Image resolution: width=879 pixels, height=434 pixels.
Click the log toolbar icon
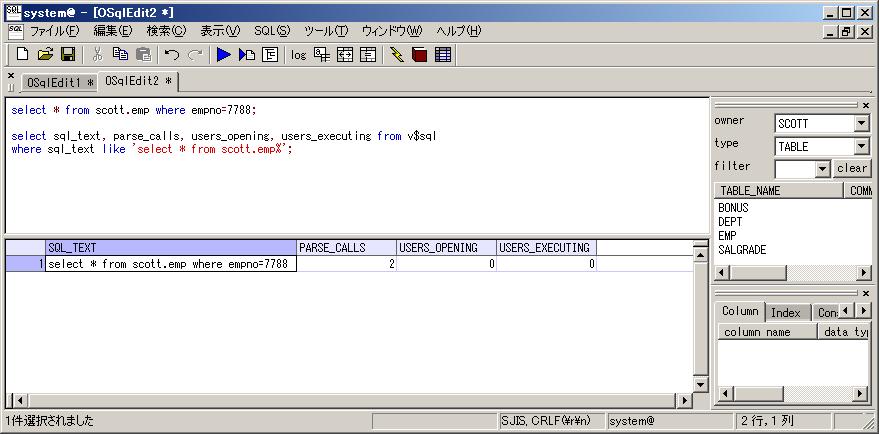pyautogui.click(x=298, y=55)
